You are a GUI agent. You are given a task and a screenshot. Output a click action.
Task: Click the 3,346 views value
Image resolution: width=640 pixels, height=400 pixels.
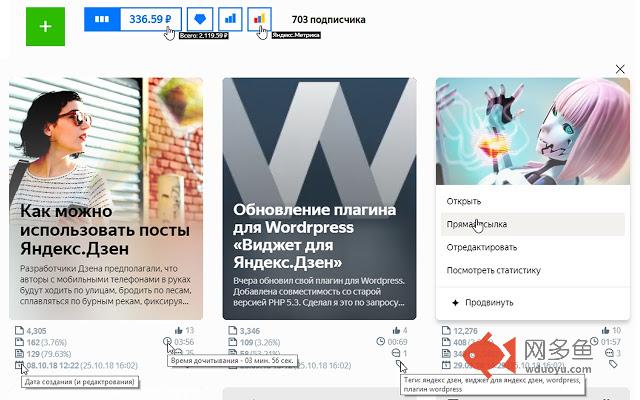[250, 331]
